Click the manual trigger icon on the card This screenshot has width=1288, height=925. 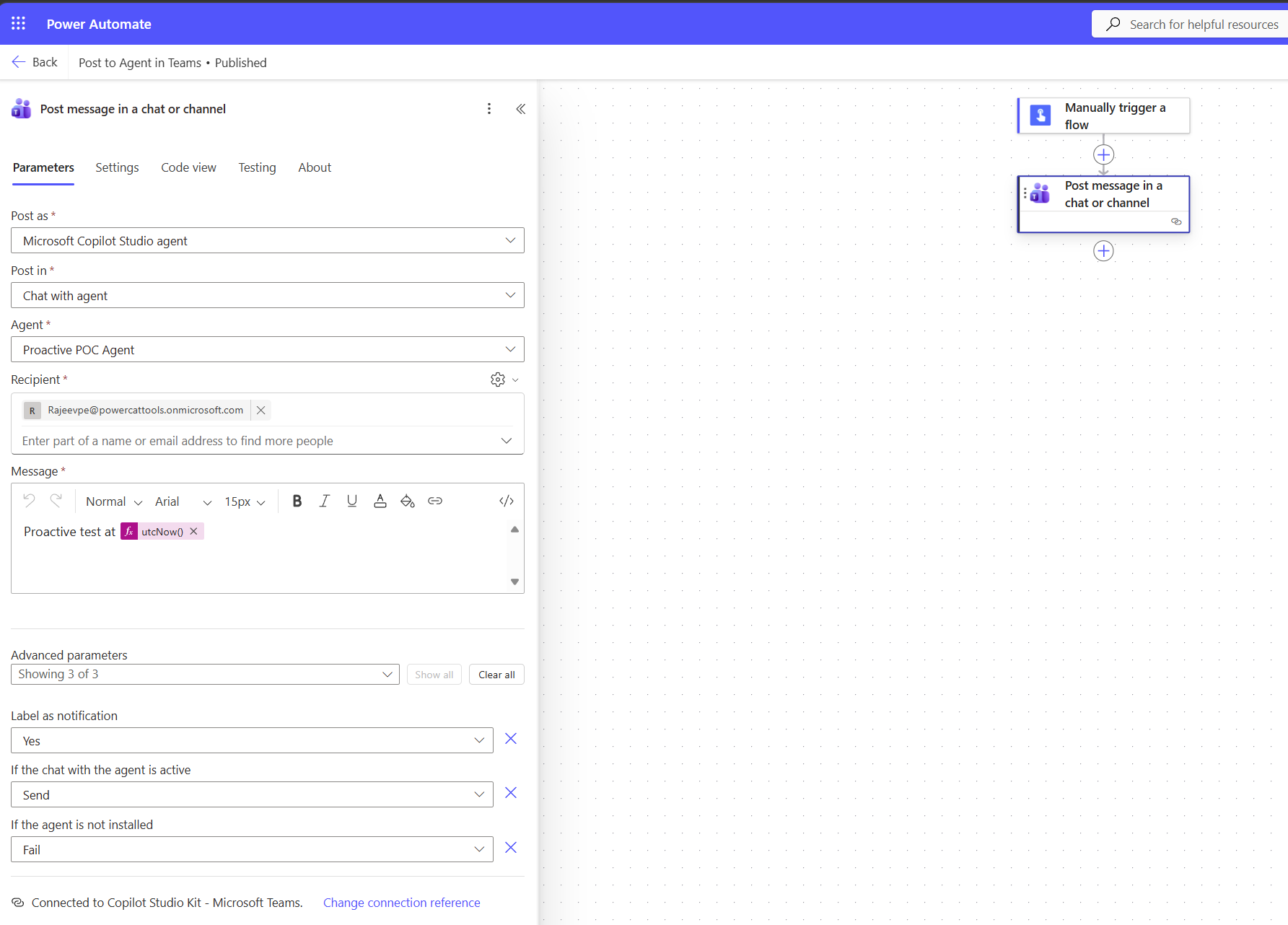click(1040, 115)
